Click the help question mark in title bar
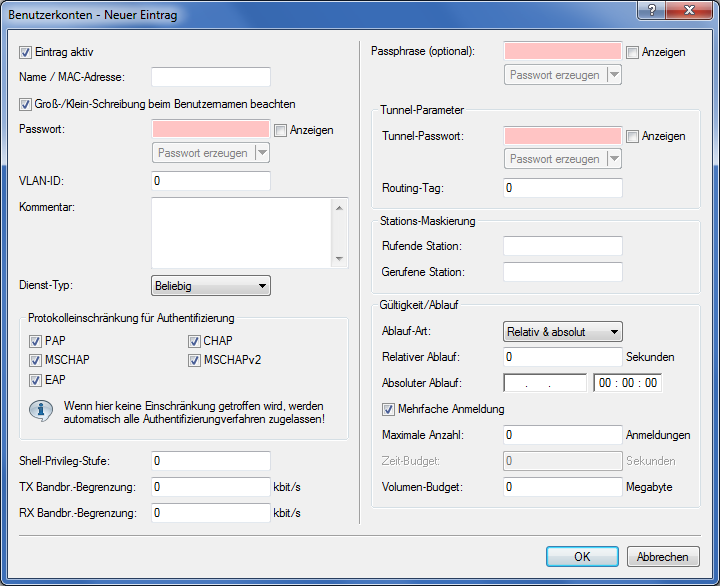The width and height of the screenshot is (720, 586). click(650, 9)
